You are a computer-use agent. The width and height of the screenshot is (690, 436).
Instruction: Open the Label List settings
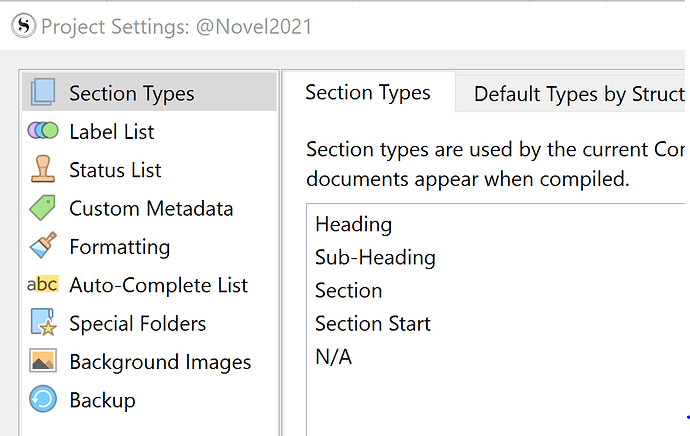point(149,131)
